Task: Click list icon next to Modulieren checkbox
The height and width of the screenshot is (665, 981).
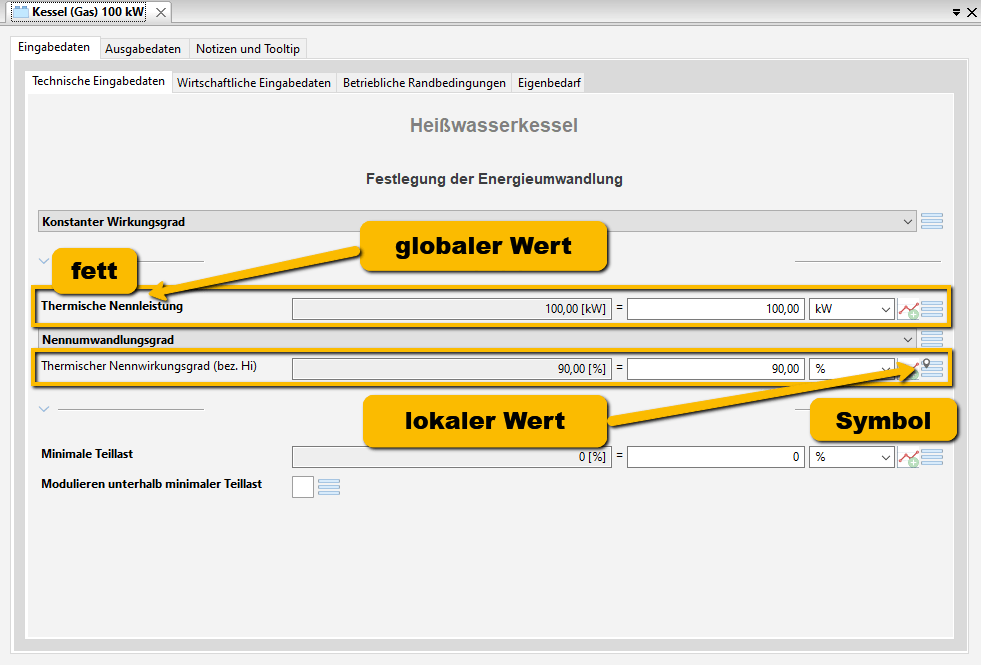Action: pyautogui.click(x=329, y=487)
